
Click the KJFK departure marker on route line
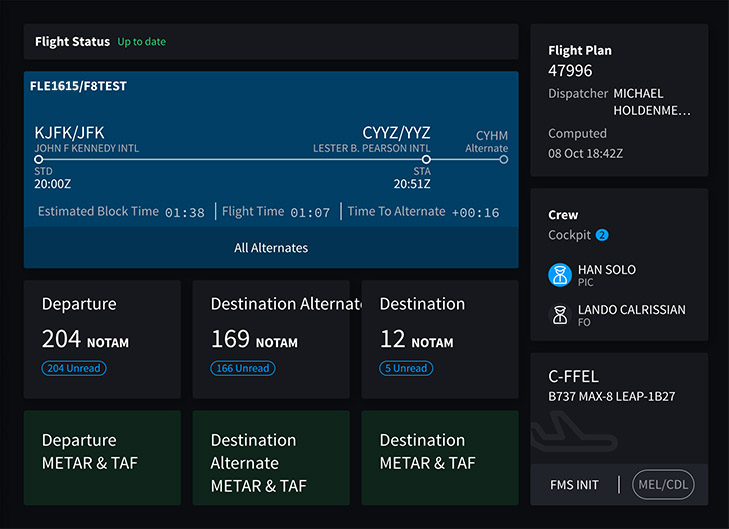tap(38, 159)
